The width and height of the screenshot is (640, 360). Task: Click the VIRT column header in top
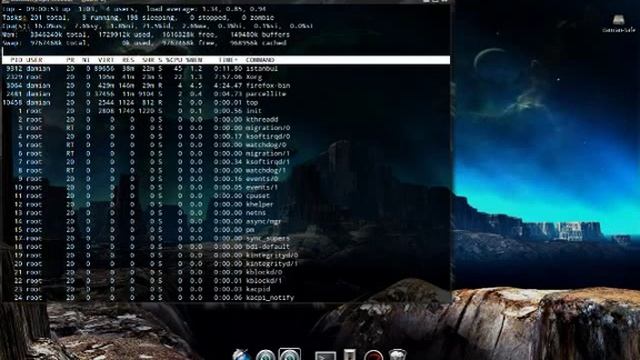click(106, 60)
